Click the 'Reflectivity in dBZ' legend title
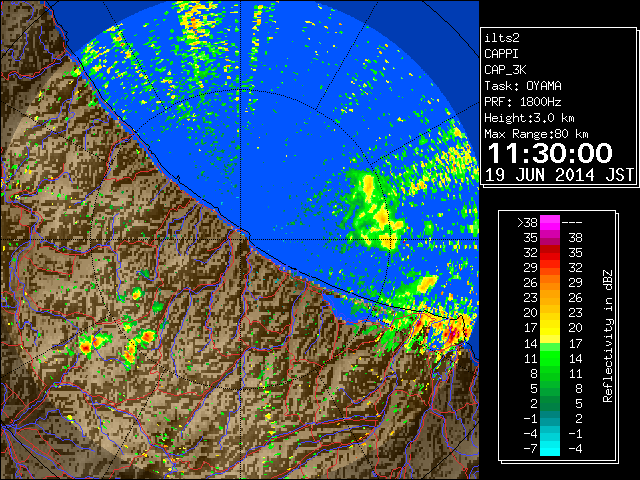Viewport: 640px width, 480px height. point(607,336)
